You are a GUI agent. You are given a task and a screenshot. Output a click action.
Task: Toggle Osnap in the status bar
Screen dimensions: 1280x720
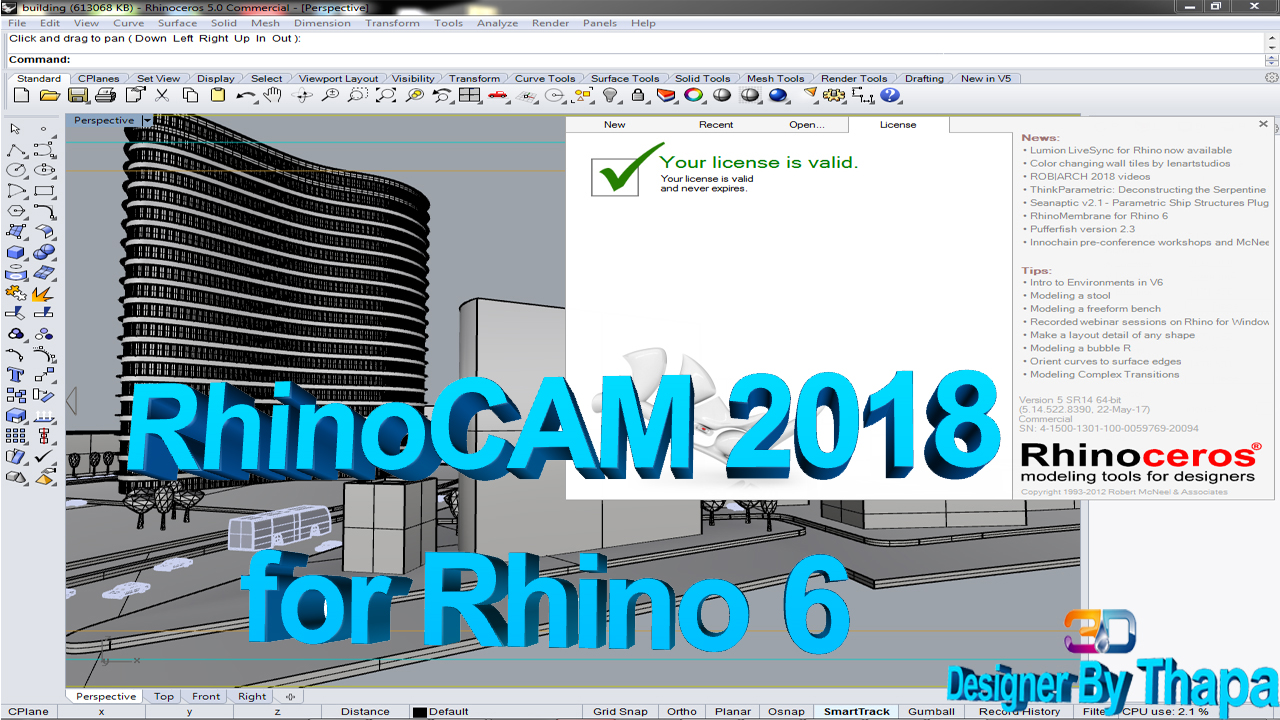coord(786,712)
